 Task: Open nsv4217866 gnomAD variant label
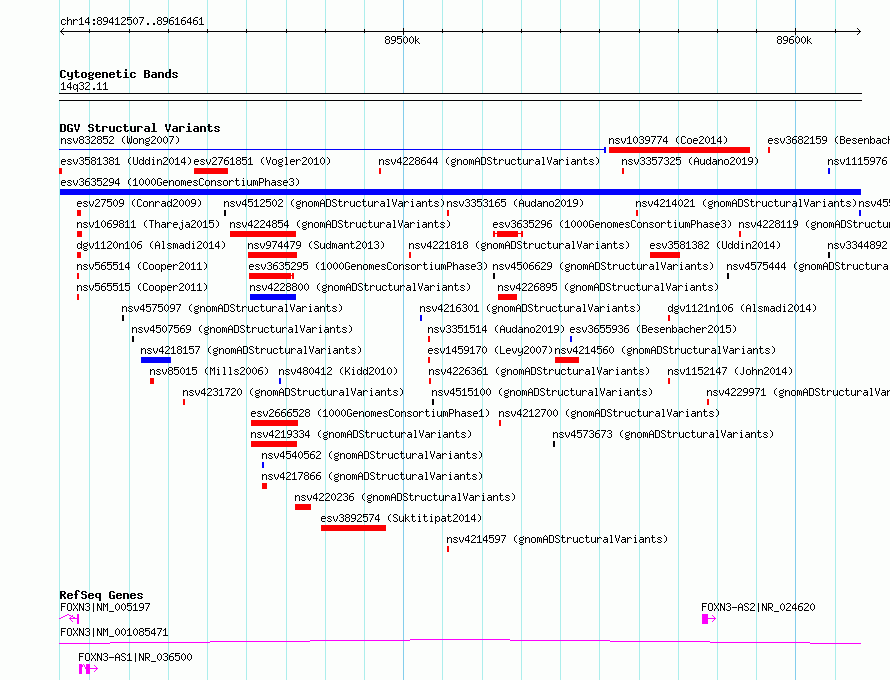[372, 476]
